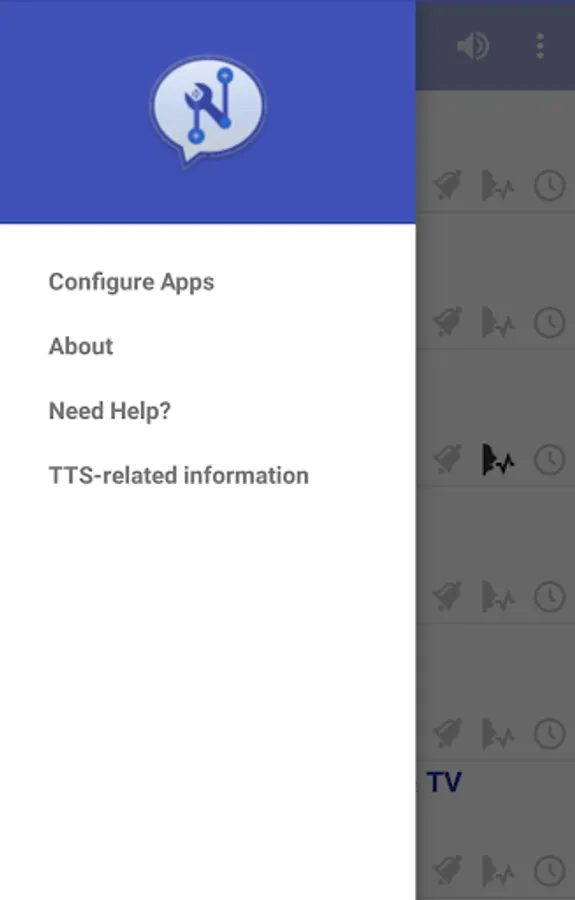Image resolution: width=575 pixels, height=900 pixels.
Task: Open Configure Apps in the drawer
Action: click(131, 282)
